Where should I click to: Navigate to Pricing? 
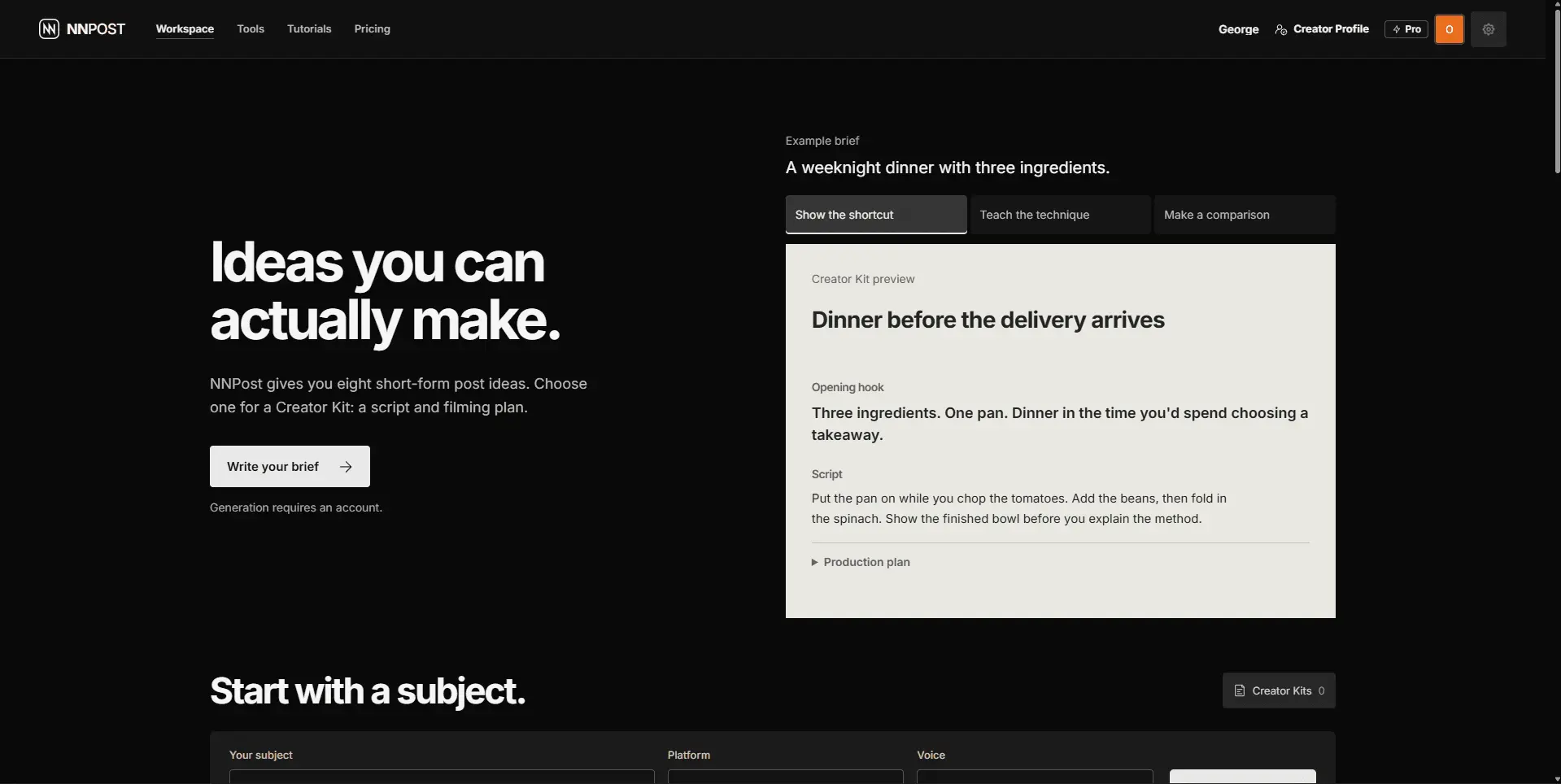[373, 29]
